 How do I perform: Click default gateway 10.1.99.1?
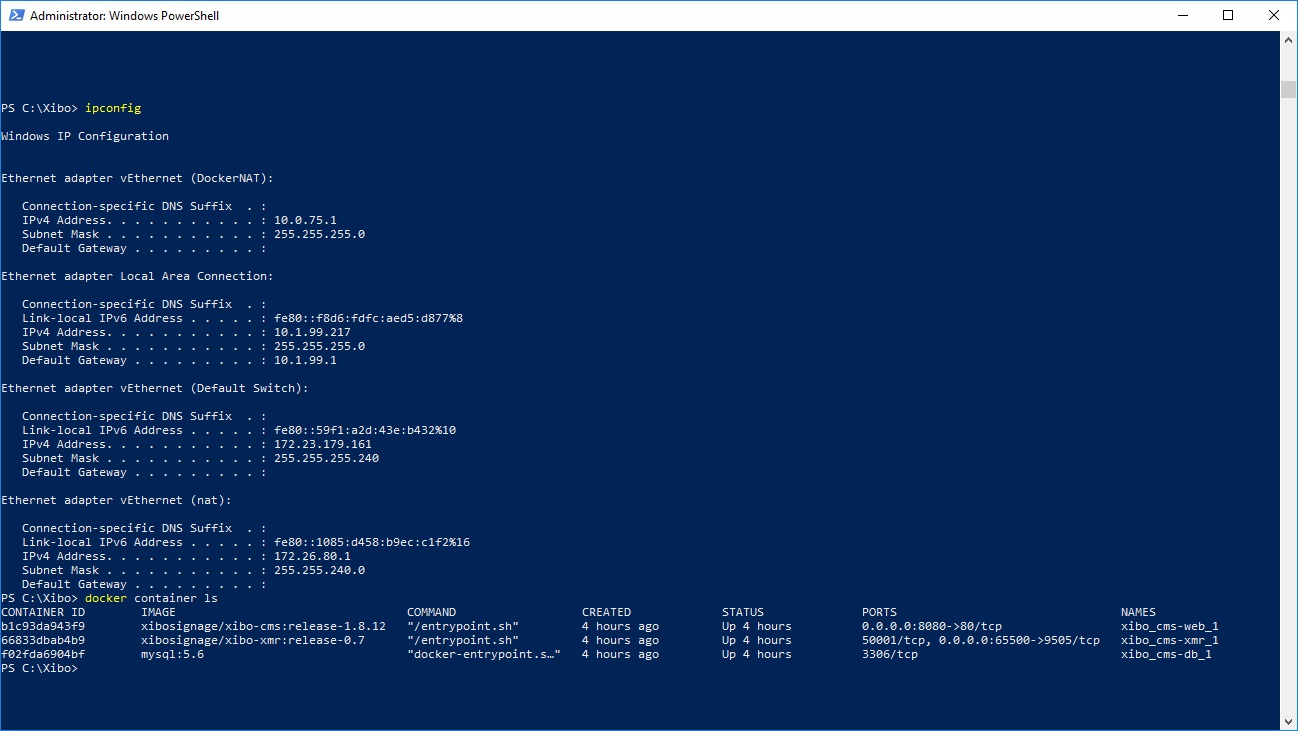[306, 360]
